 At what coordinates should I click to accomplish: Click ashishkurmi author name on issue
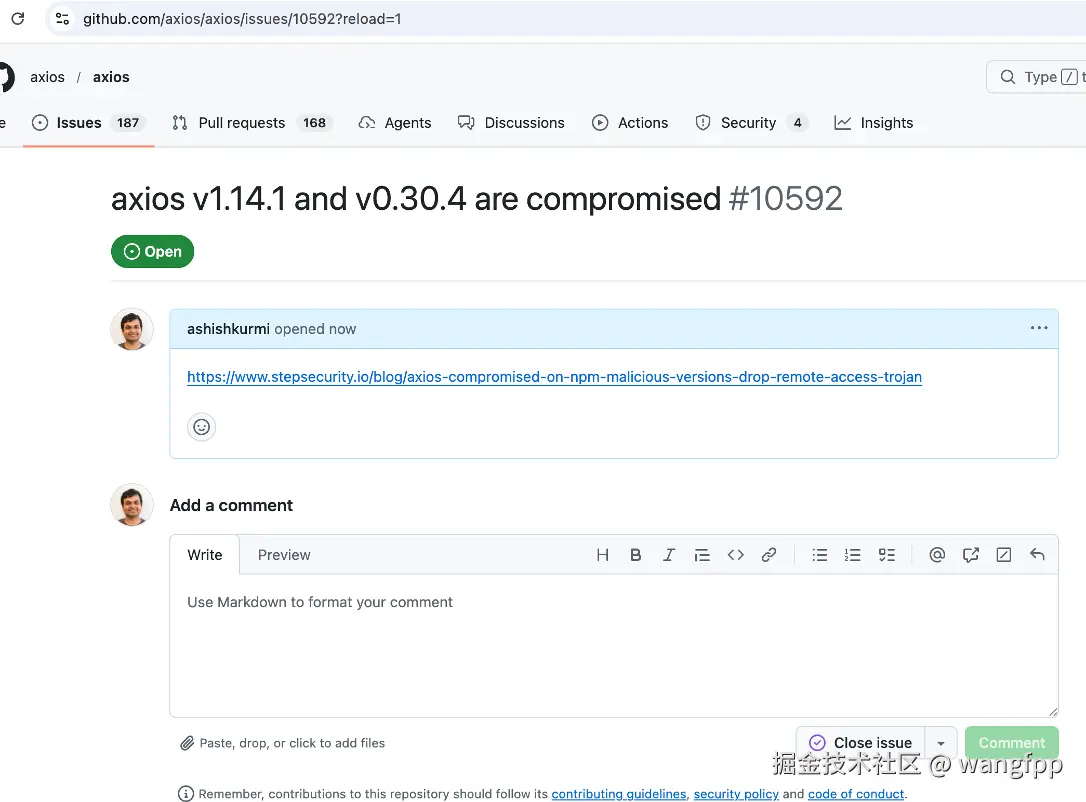coord(228,329)
